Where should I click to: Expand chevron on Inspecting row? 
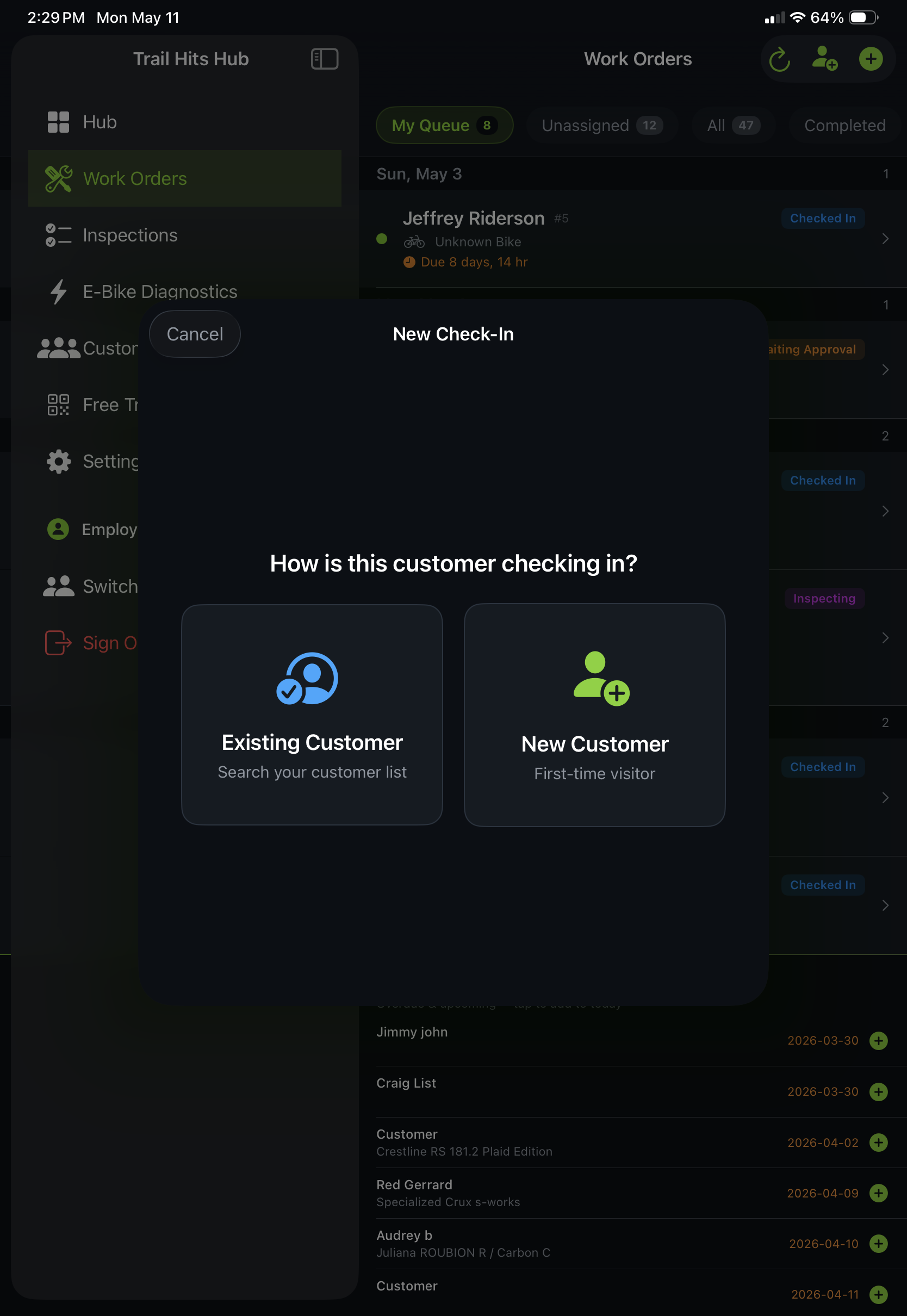(x=885, y=638)
